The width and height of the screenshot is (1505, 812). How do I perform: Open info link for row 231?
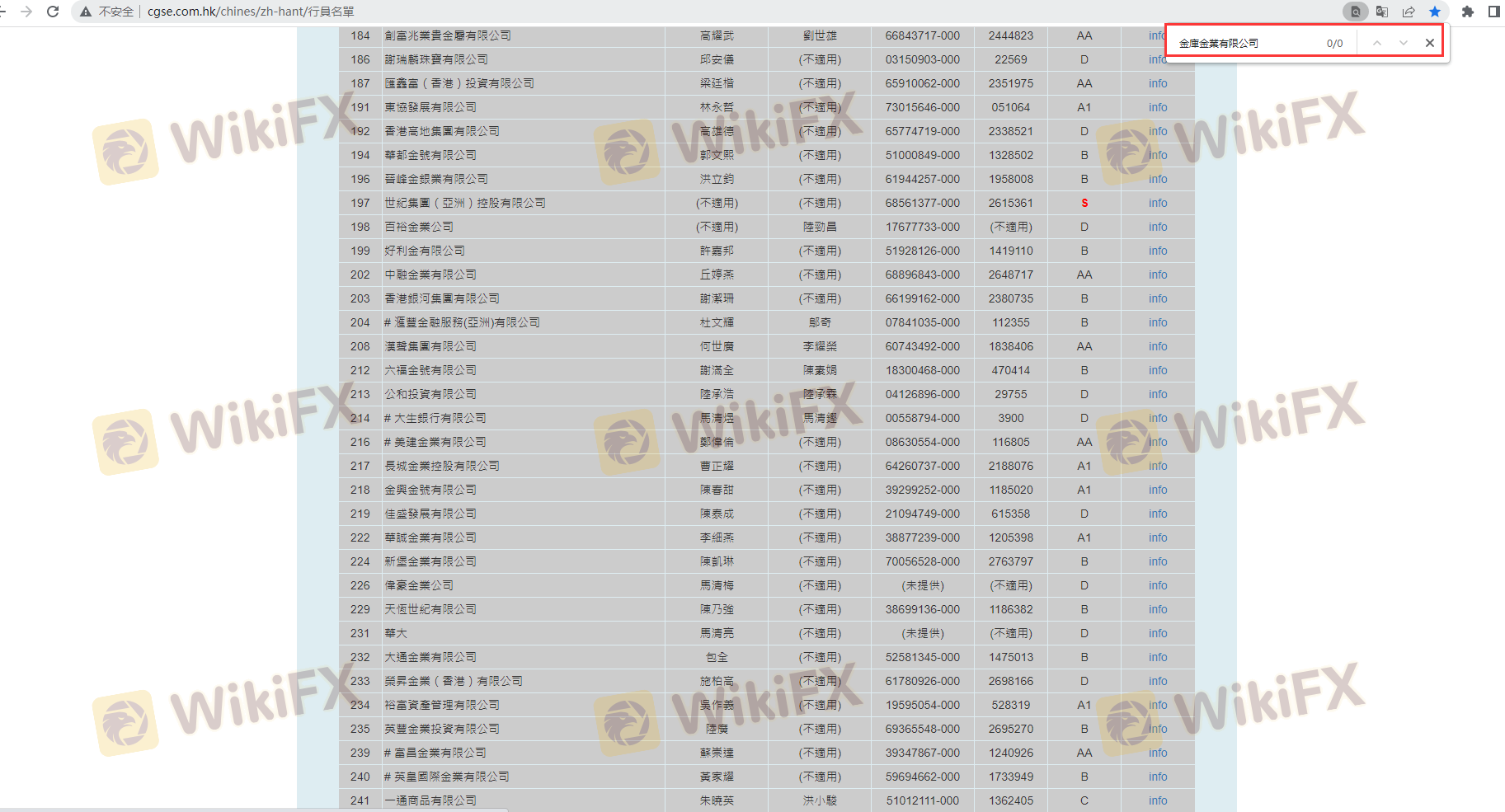click(x=1158, y=633)
